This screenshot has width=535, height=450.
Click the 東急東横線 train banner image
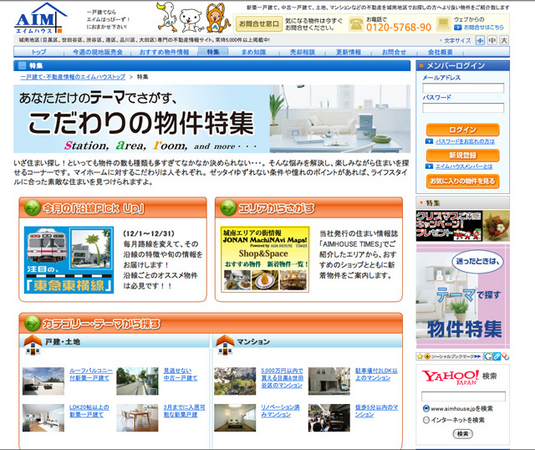(69, 260)
